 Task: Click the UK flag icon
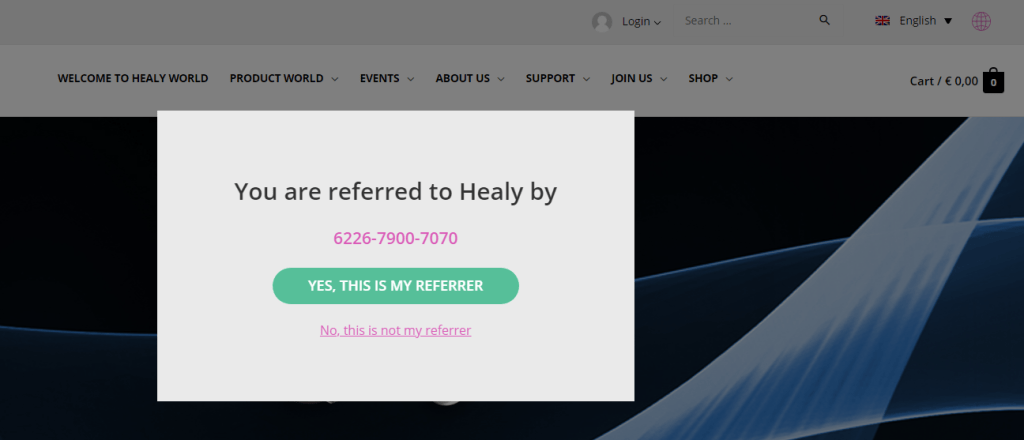pyautogui.click(x=882, y=21)
